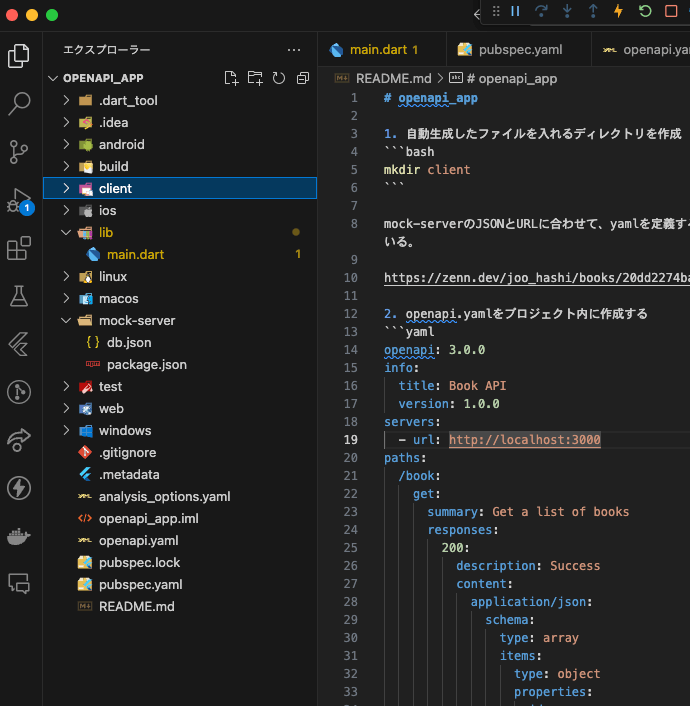The image size is (690, 706).
Task: Follow the http://localhost:3000 link
Action: pyautogui.click(x=524, y=439)
